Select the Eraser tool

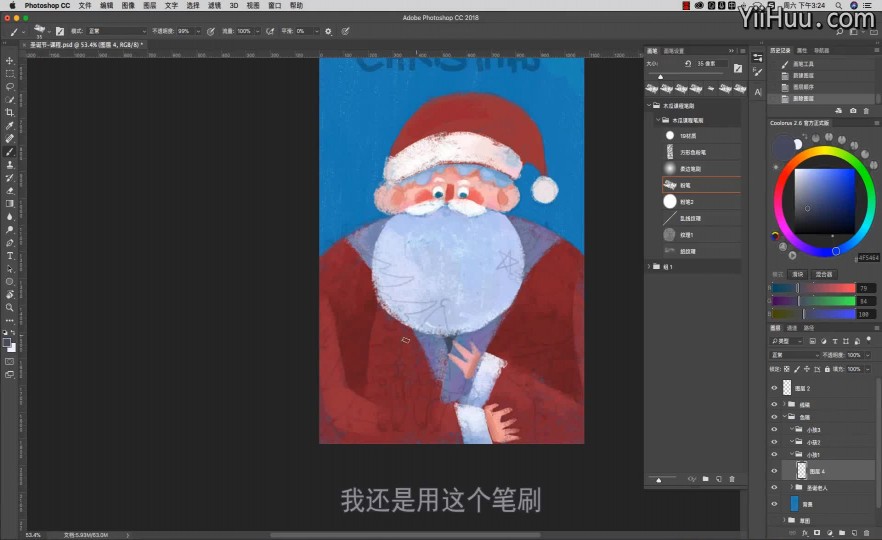click(x=10, y=191)
